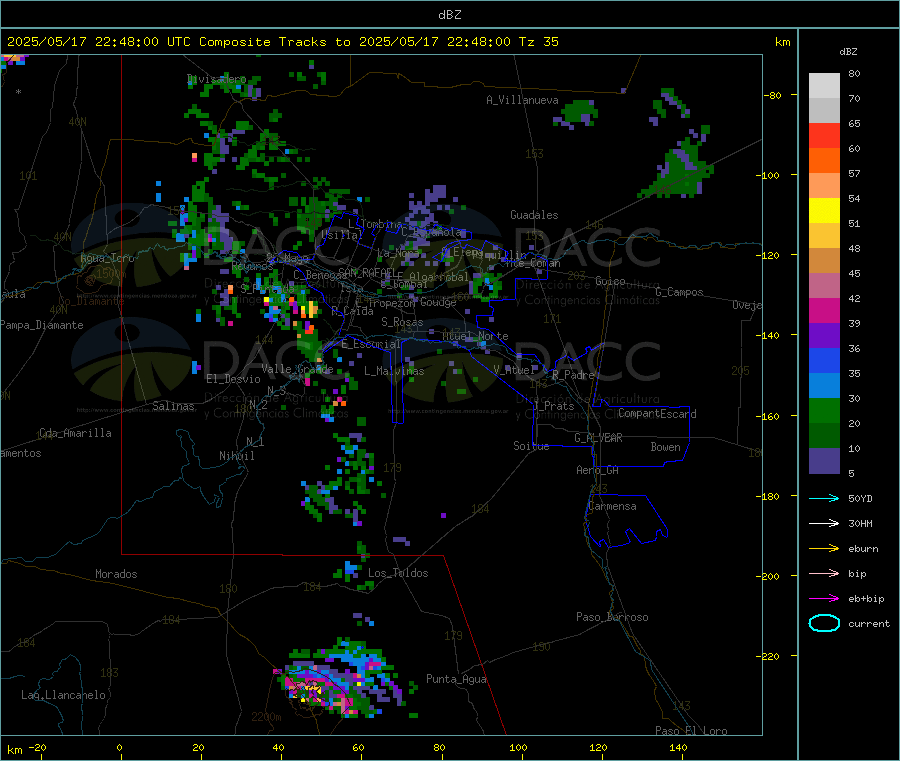The width and height of the screenshot is (900, 761).
Task: Click the 50YD cyan arrow legend icon
Action: (x=824, y=498)
